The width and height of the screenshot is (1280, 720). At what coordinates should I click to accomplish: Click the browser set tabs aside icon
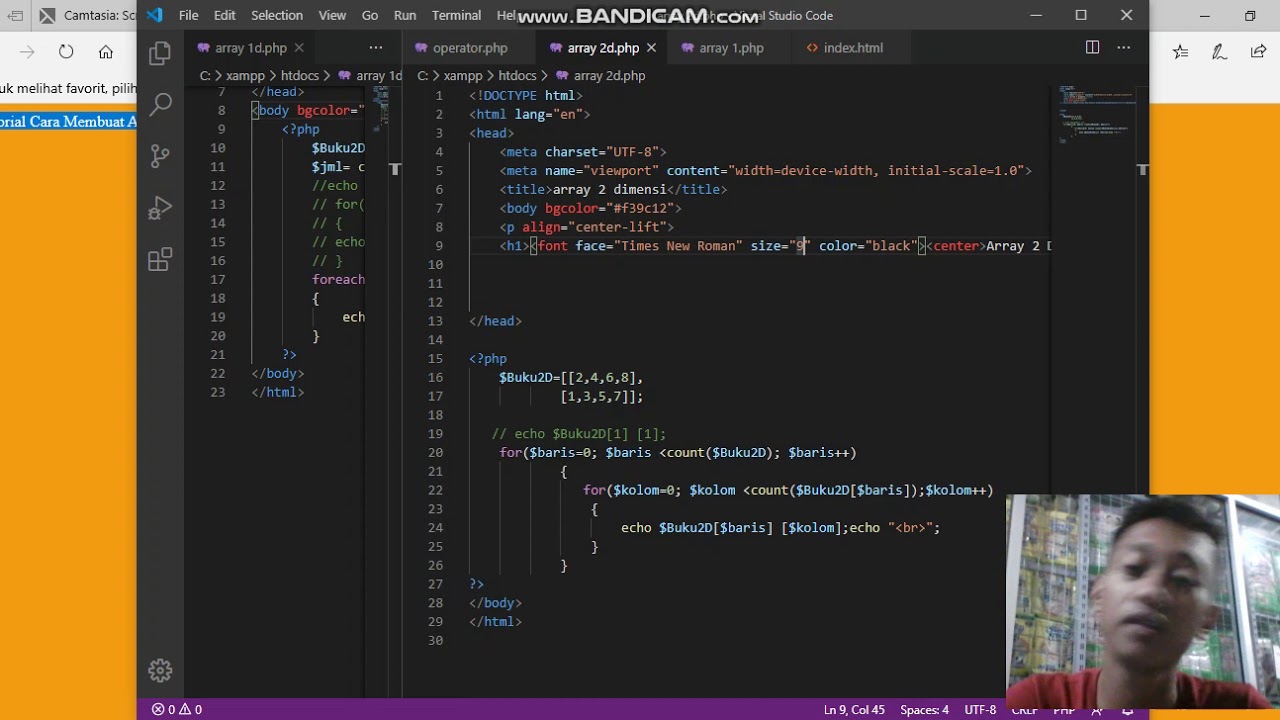(15, 16)
